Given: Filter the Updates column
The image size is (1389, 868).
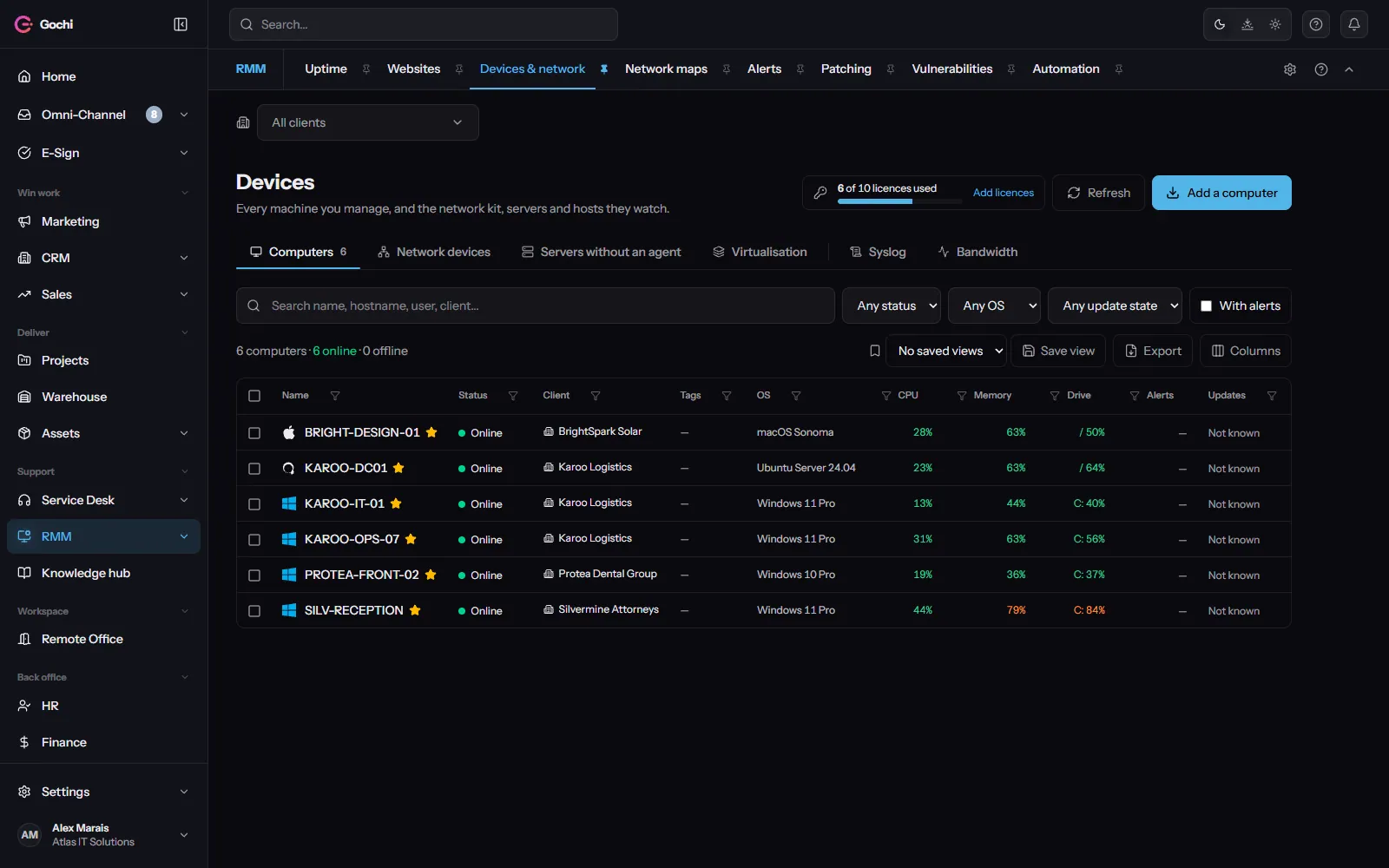Looking at the screenshot, I should click(x=1272, y=396).
